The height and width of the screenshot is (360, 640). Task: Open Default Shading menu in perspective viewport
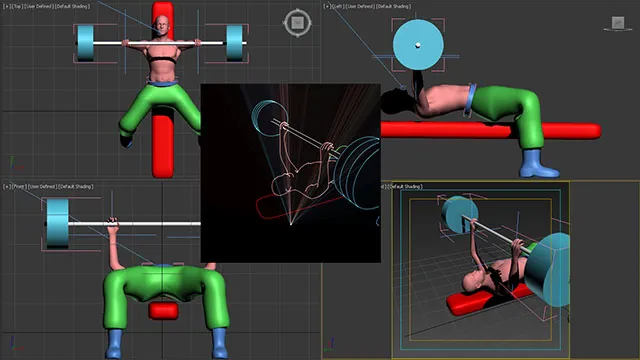(404, 186)
